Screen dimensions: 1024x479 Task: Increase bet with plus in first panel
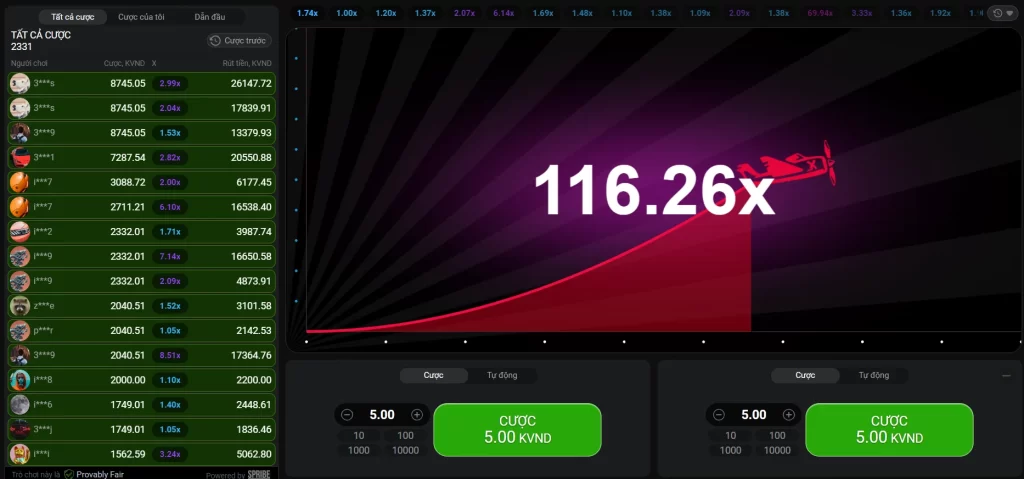(x=417, y=415)
